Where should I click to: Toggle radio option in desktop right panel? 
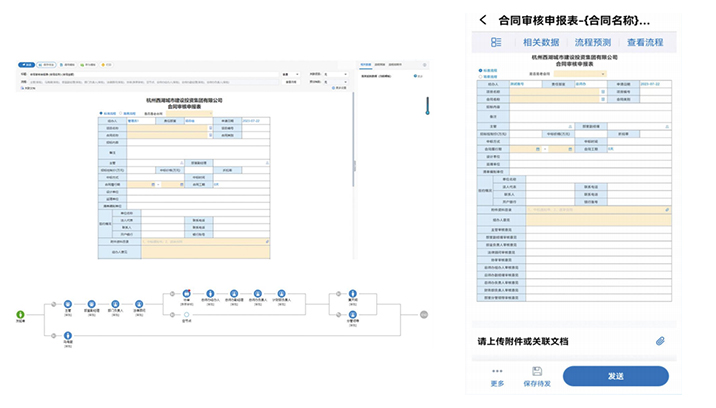pyautogui.click(x=415, y=76)
